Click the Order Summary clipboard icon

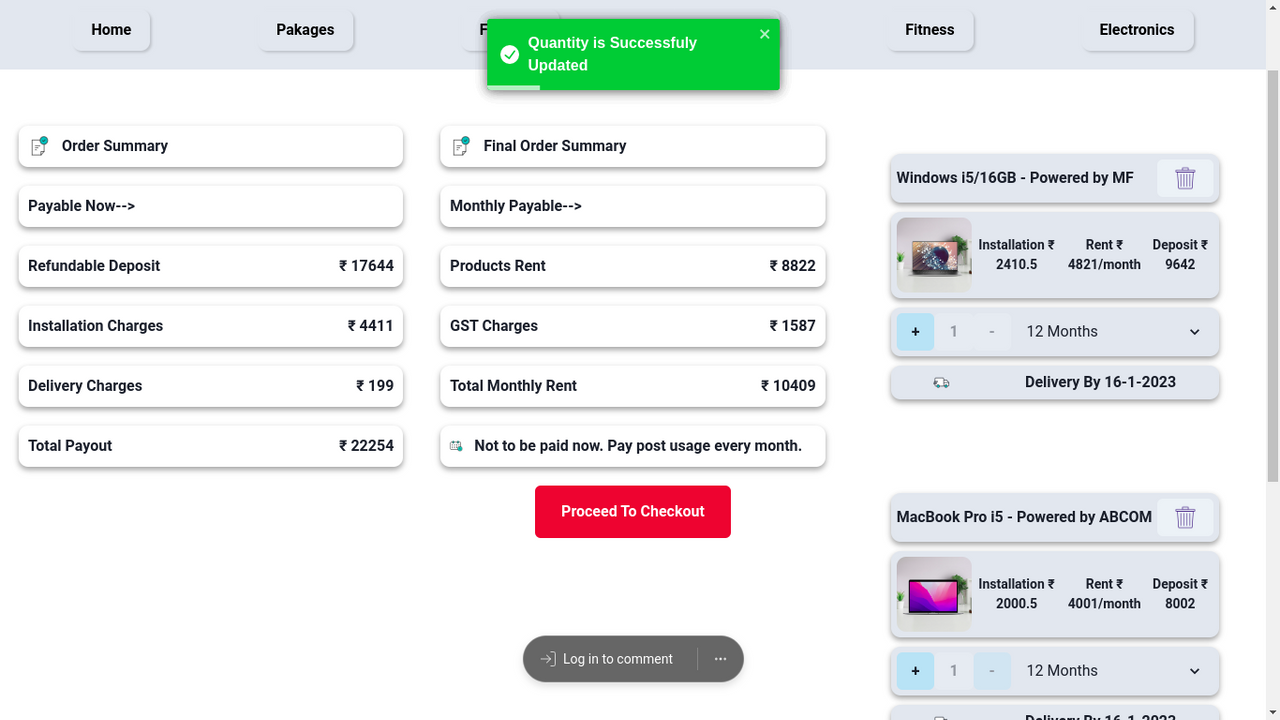click(x=39, y=146)
